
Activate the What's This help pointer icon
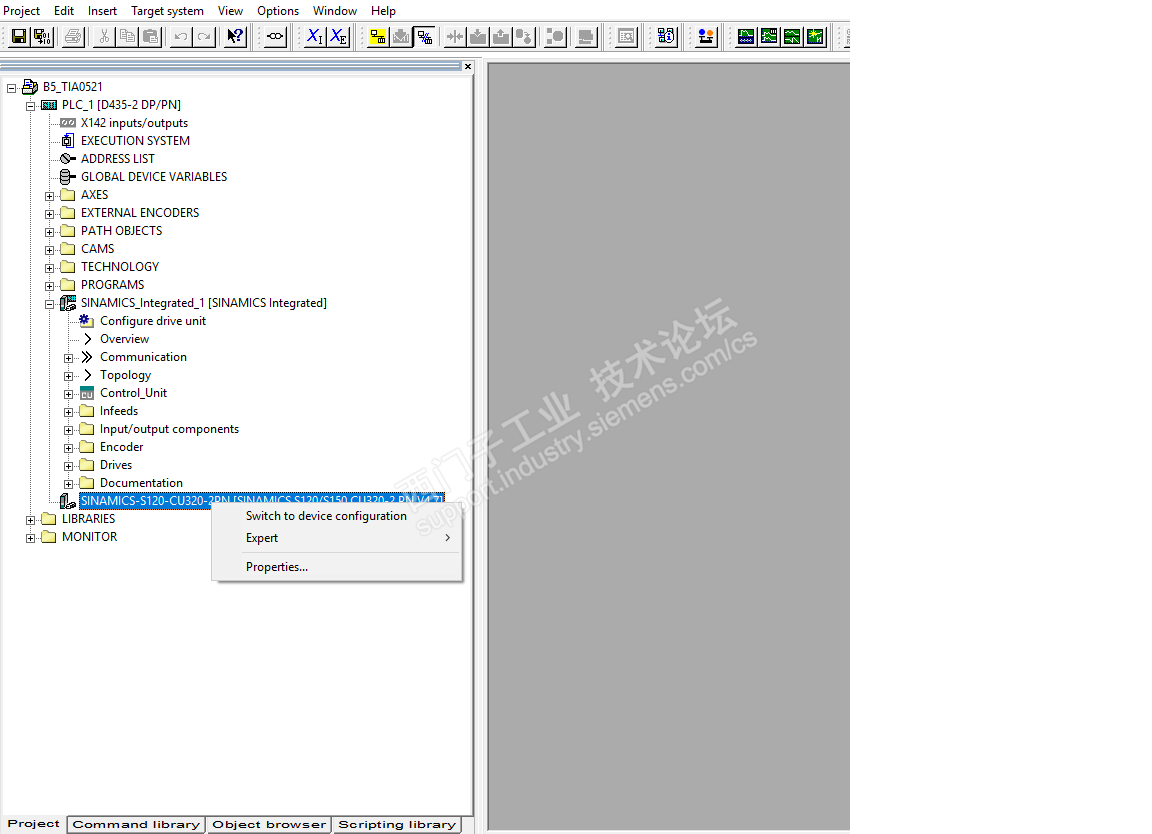point(235,36)
